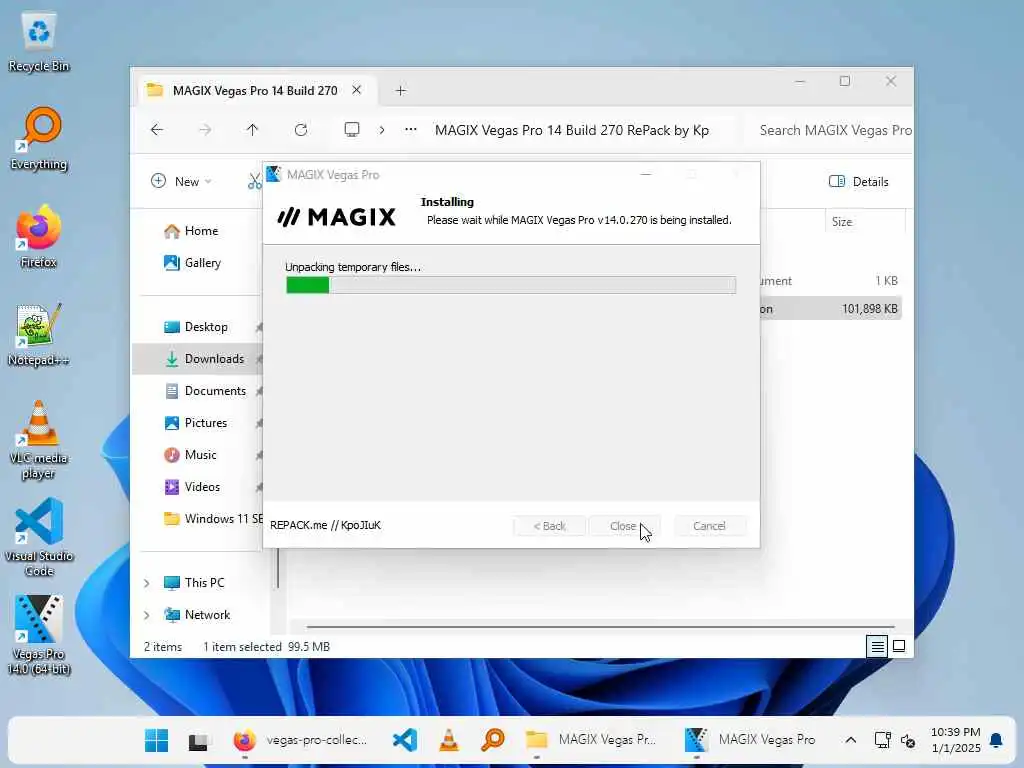Screen dimensions: 1024x768
Task: Expand This PC tree node
Action: tap(147, 583)
